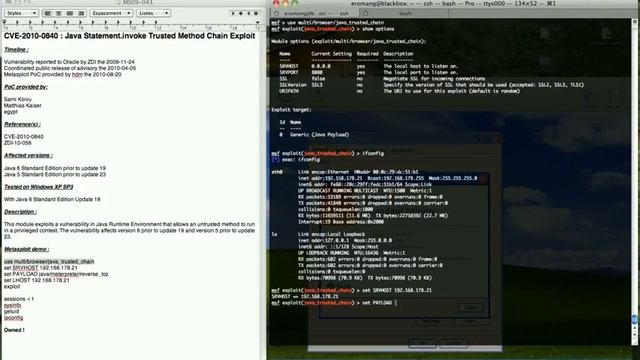Image resolution: width=640 pixels, height=360 pixels.
Task: Click the 'exploit' line in the document
Action: (12, 287)
